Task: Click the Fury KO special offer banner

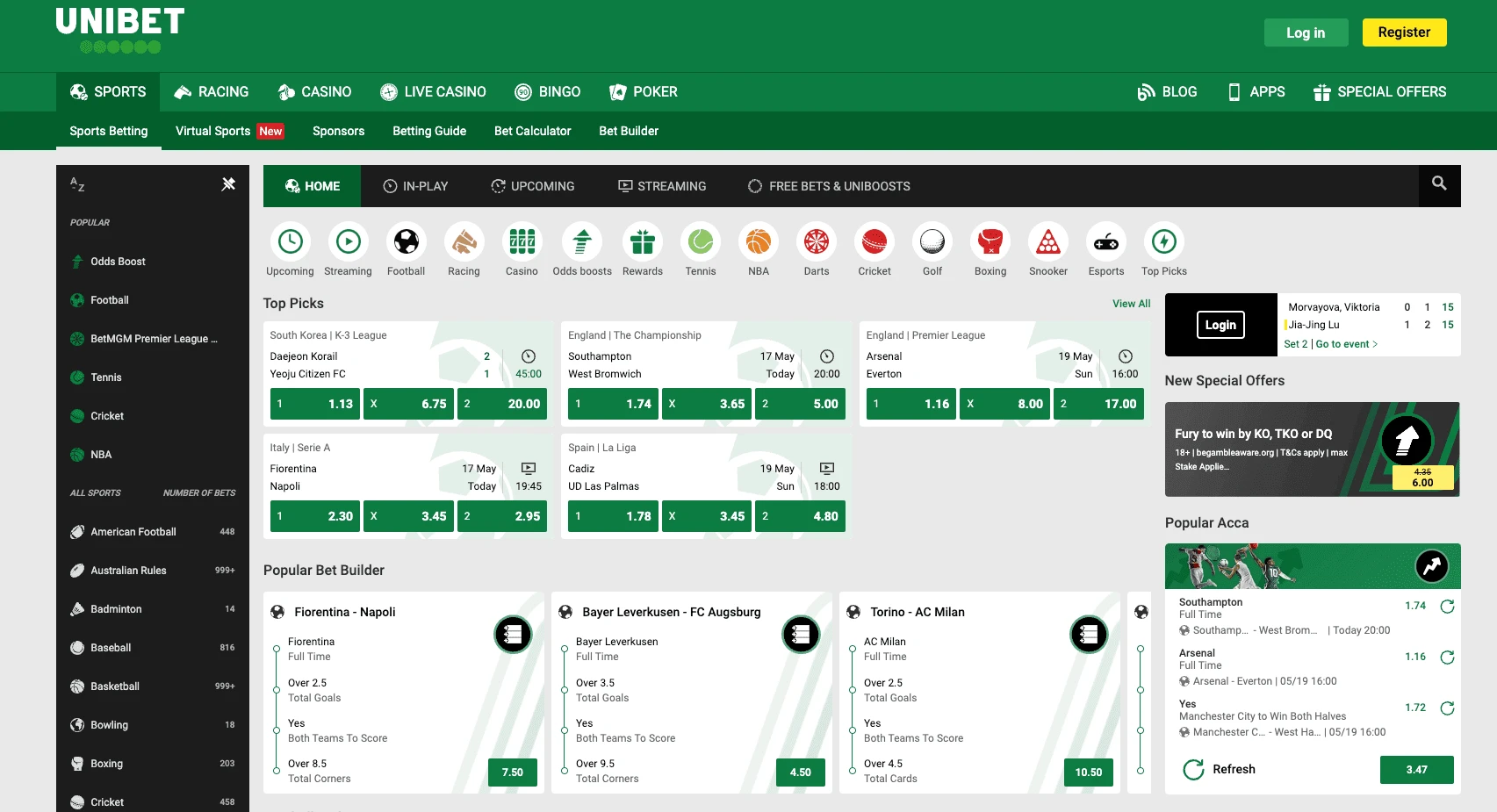Action: pos(1313,449)
